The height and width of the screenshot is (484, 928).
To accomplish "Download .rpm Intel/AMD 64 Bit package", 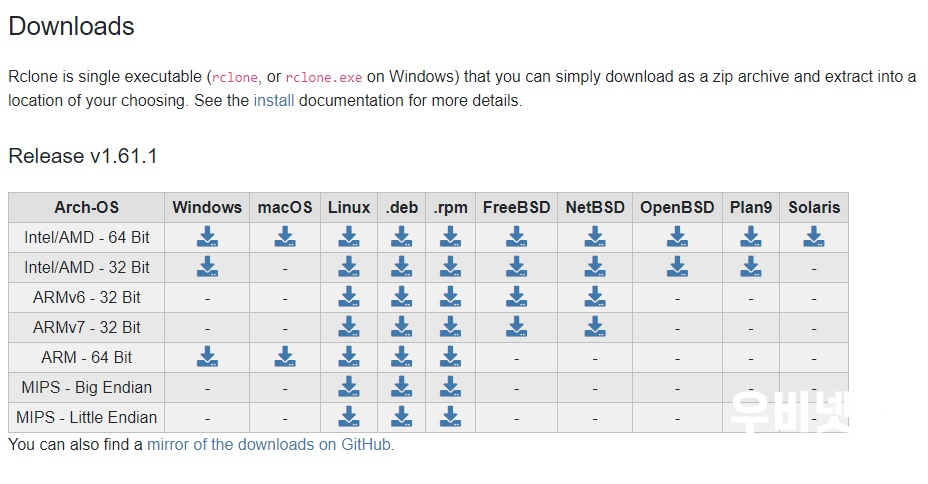I will (x=450, y=237).
